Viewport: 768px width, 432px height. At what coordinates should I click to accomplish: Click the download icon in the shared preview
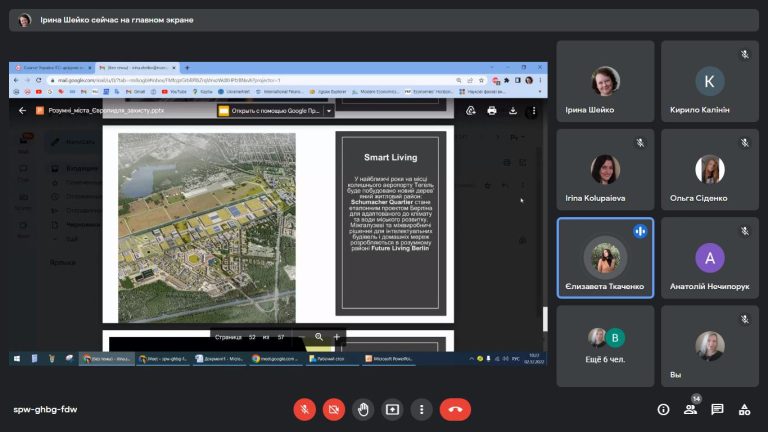click(x=513, y=111)
